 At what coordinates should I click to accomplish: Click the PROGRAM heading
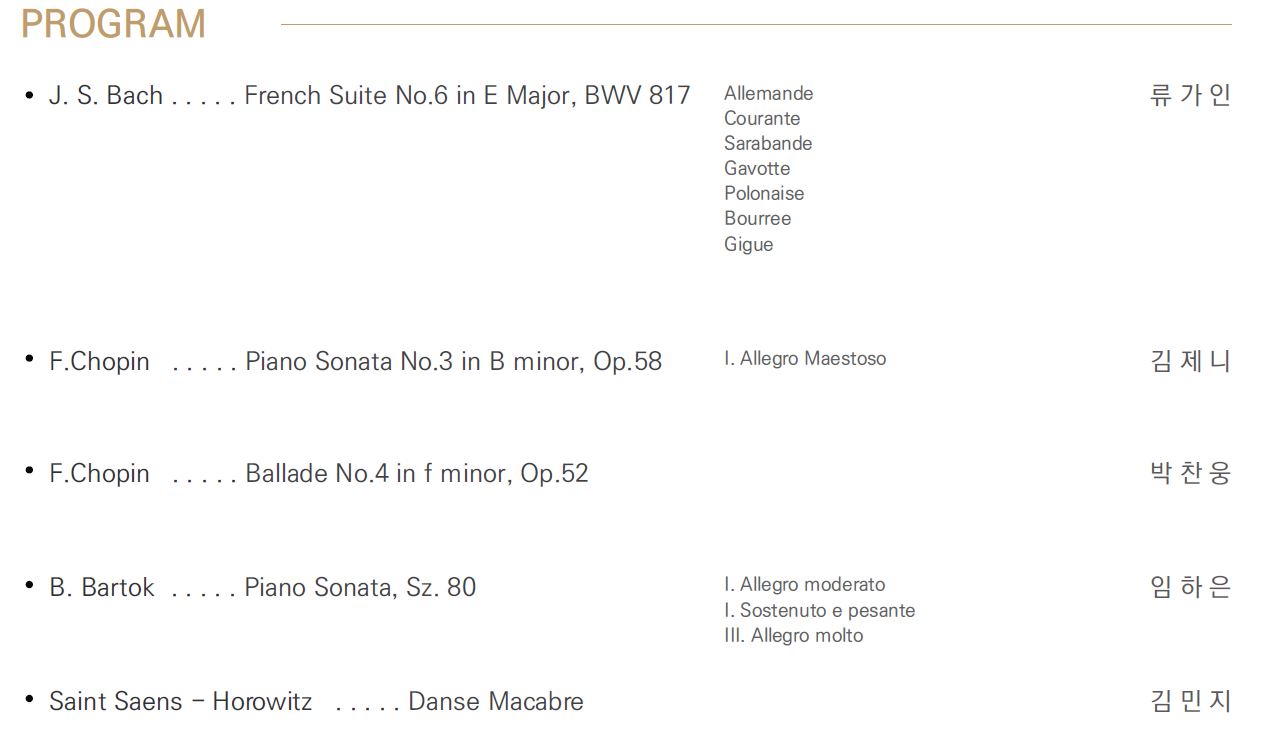(x=113, y=24)
